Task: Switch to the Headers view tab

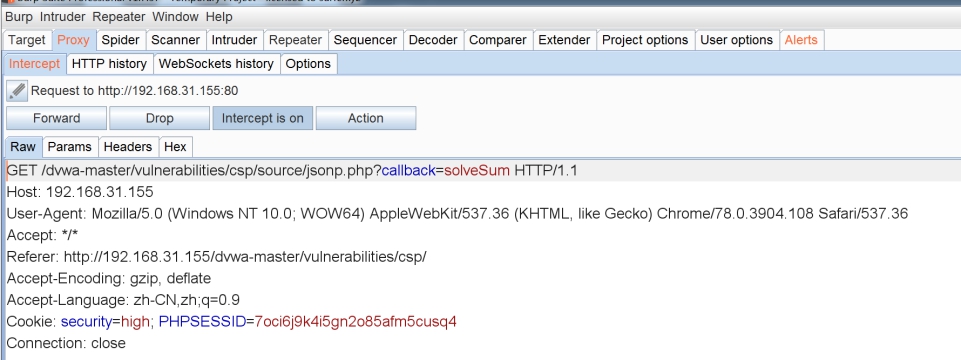Action: pyautogui.click(x=127, y=147)
